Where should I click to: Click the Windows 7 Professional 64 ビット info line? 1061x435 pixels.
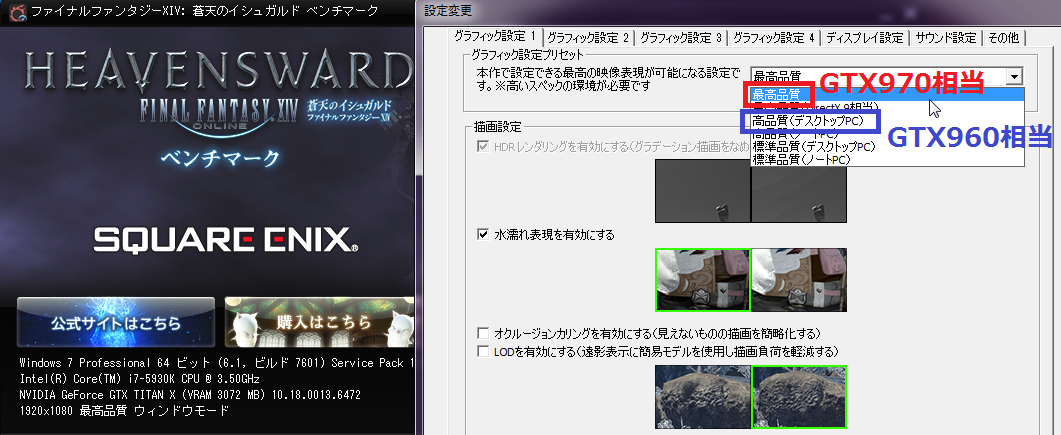coord(217,363)
